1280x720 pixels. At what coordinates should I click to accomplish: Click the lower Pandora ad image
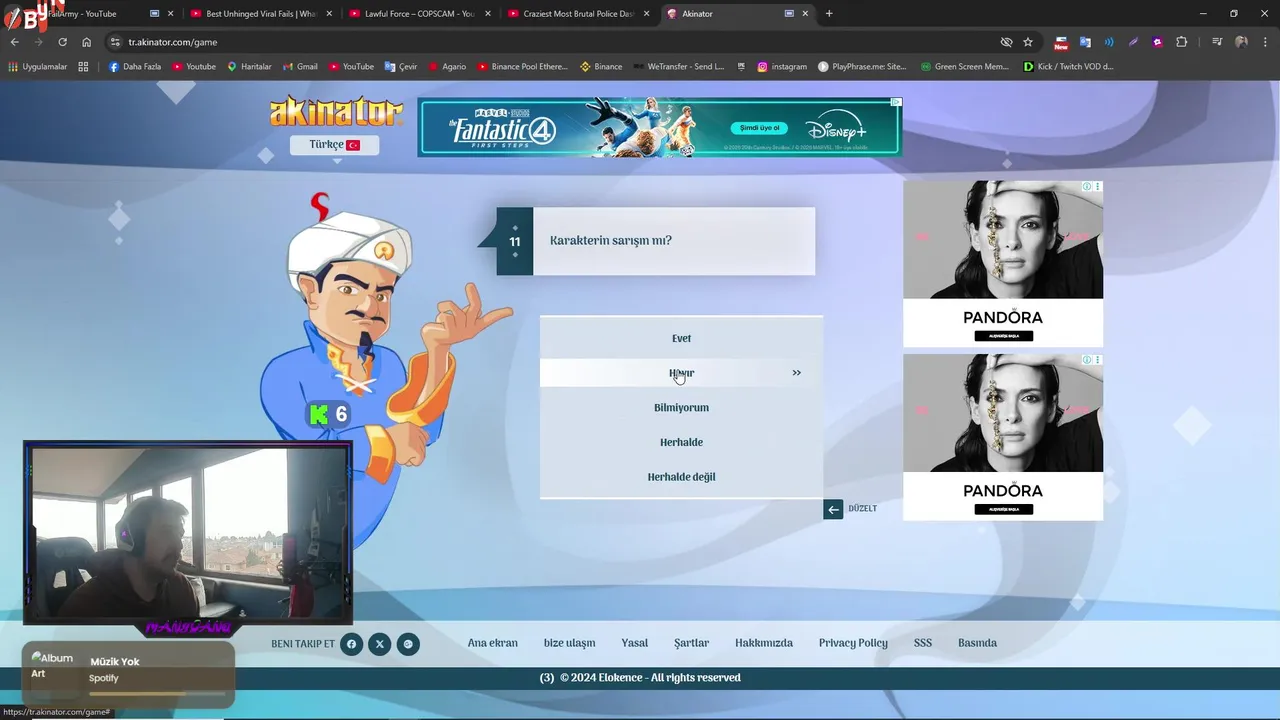(x=1003, y=413)
